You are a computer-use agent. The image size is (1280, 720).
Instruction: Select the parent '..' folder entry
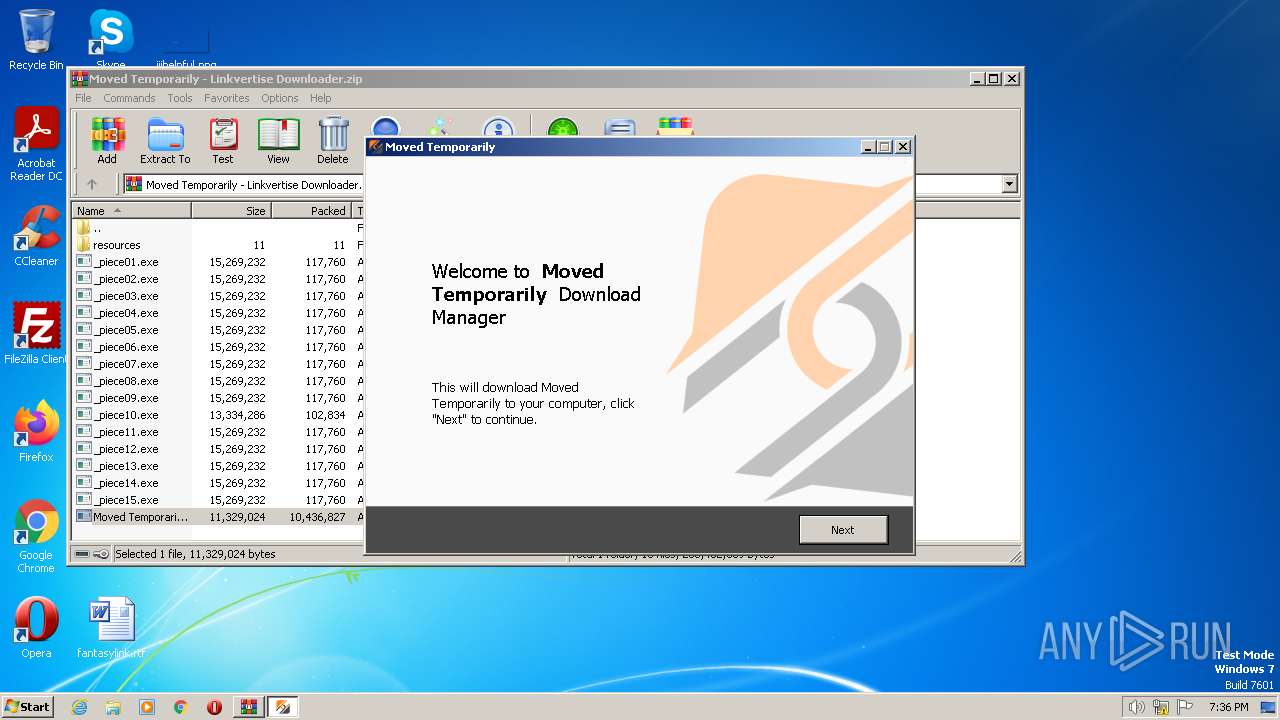[x=96, y=228]
